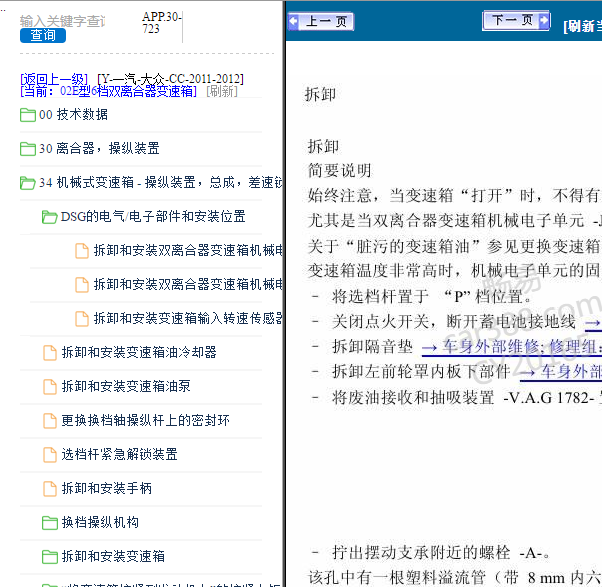Click 拧出摆动支承附近的螺栓 -A- line
Viewport: 602px width, 587px height.
441,553
